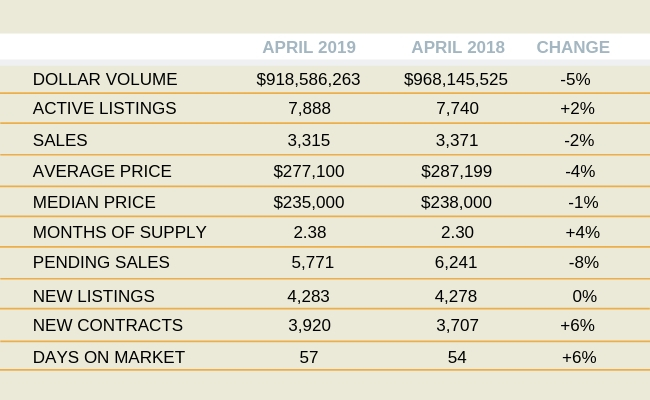Click the CHANGE column header
This screenshot has height=400, width=650.
coord(572,47)
